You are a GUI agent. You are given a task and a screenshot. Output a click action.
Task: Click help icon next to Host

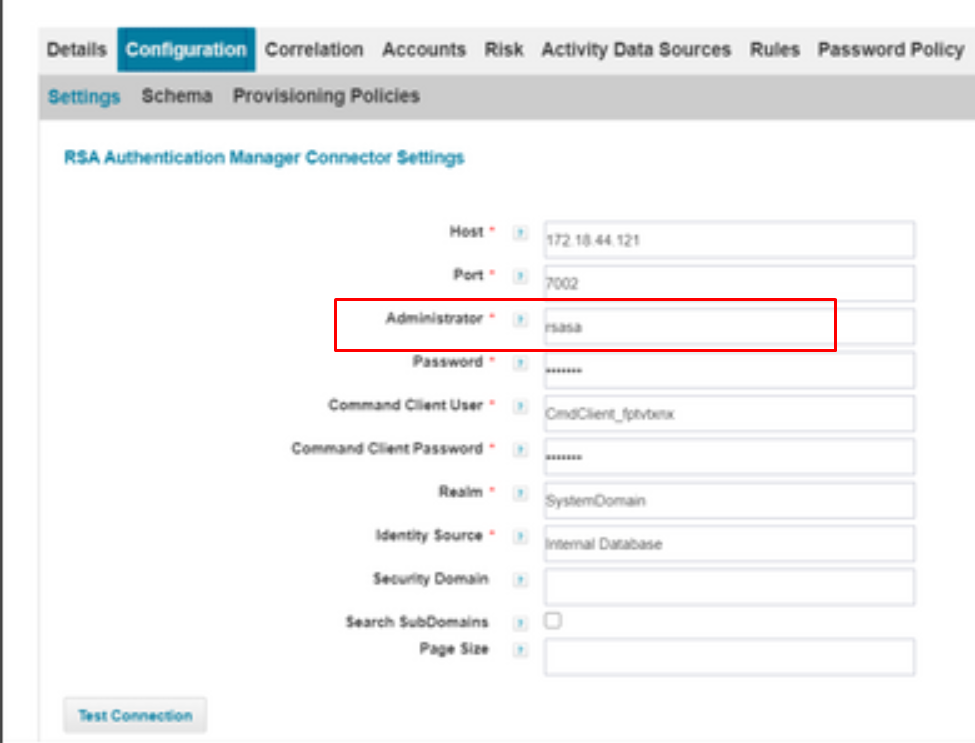(x=520, y=233)
